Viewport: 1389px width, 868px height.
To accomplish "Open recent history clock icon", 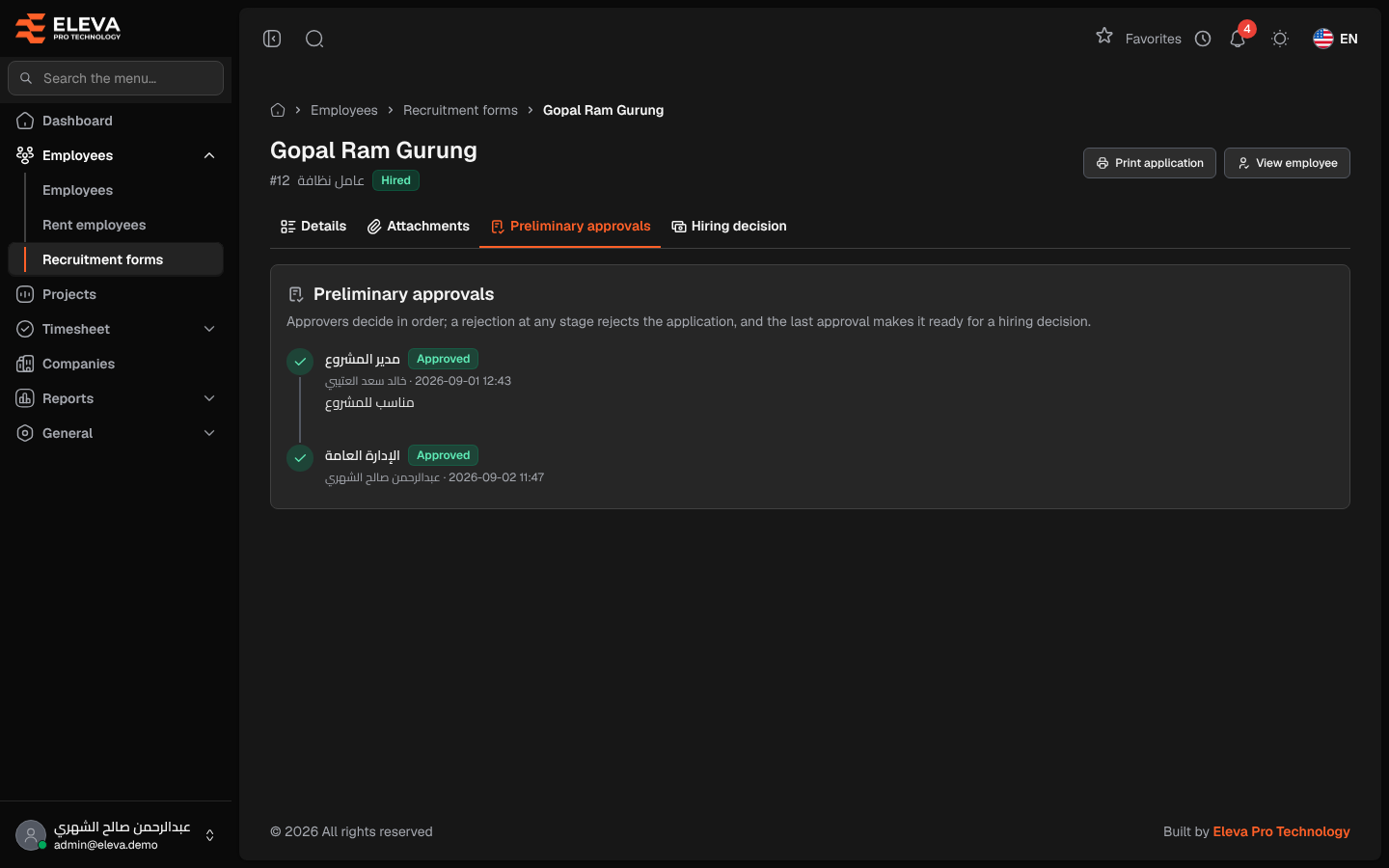I will pyautogui.click(x=1203, y=39).
